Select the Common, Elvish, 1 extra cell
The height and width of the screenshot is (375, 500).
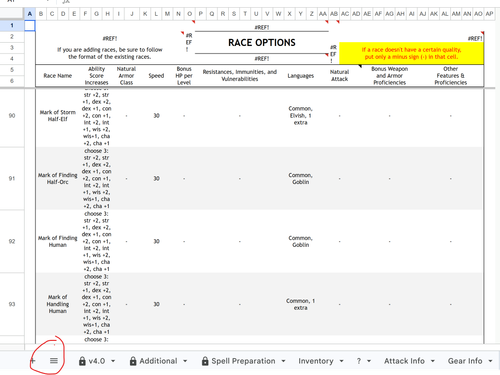(x=301, y=116)
